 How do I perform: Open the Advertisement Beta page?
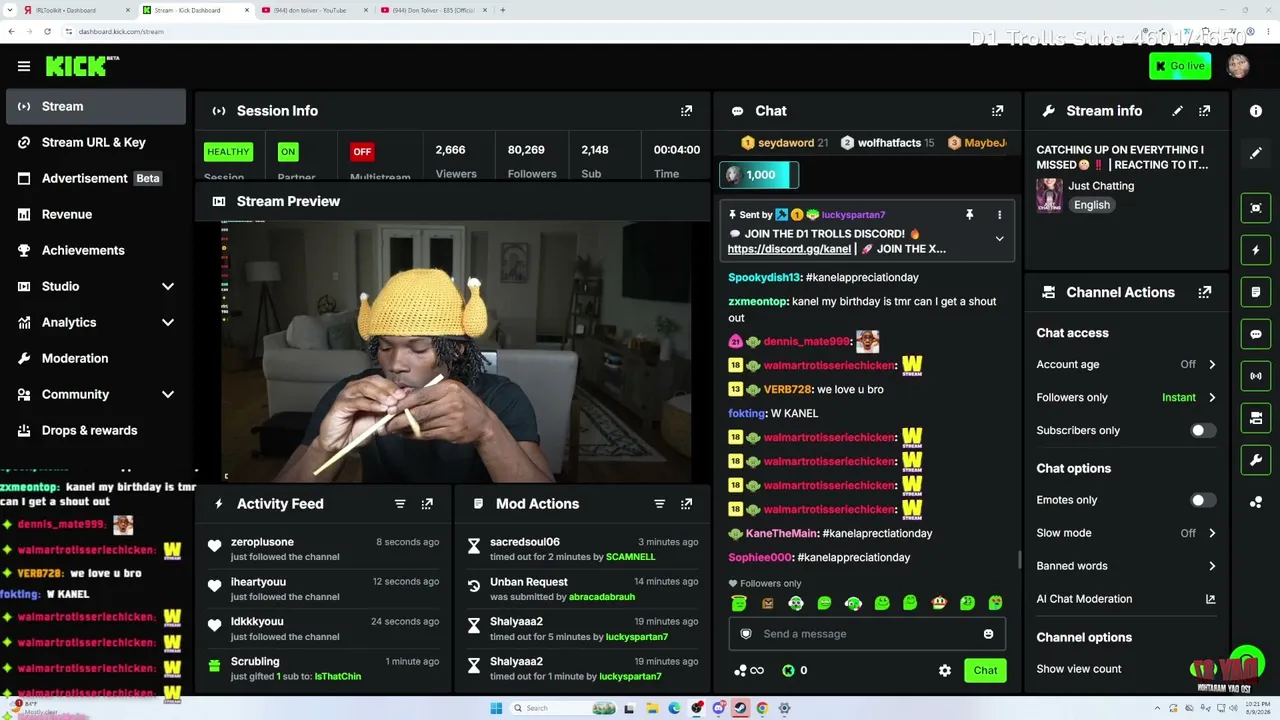tap(96, 178)
